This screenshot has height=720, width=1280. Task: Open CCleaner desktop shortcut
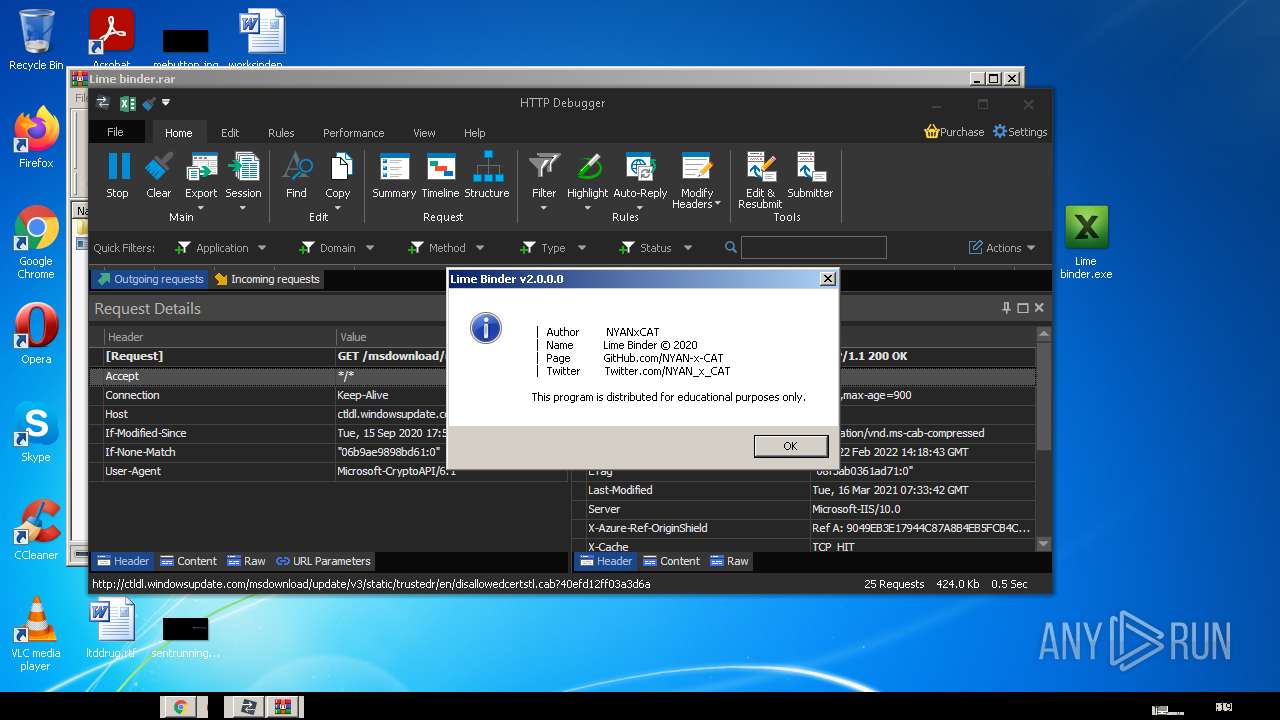point(36,531)
